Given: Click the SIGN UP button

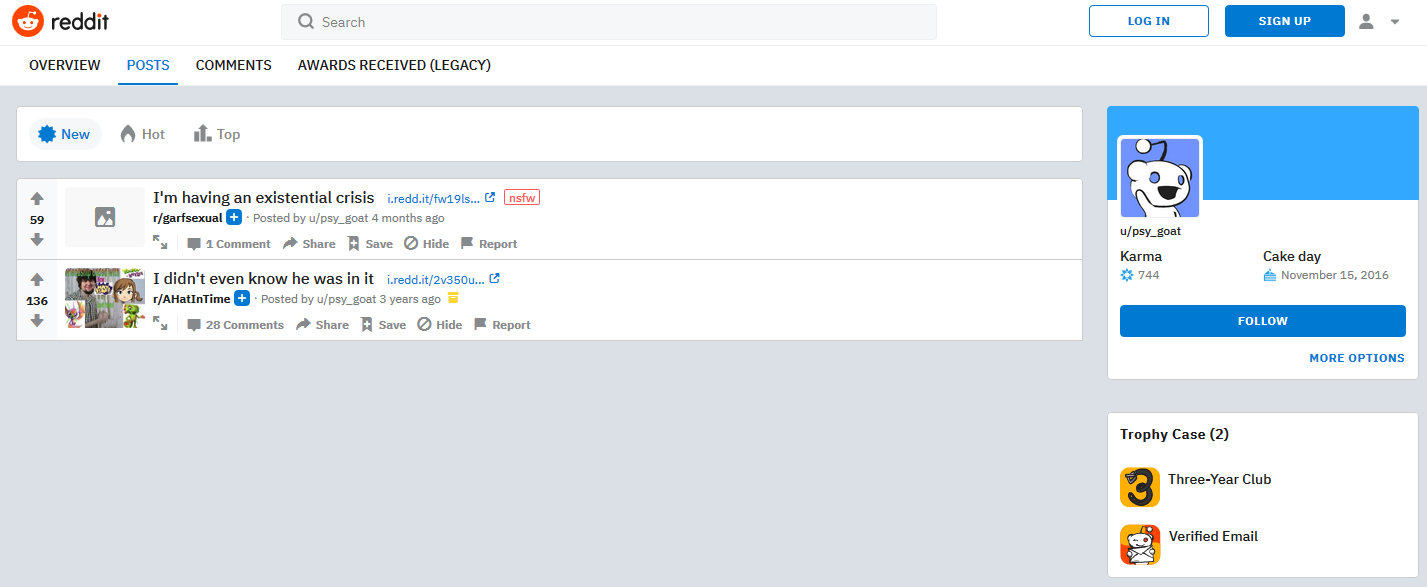Looking at the screenshot, I should tap(1284, 21).
